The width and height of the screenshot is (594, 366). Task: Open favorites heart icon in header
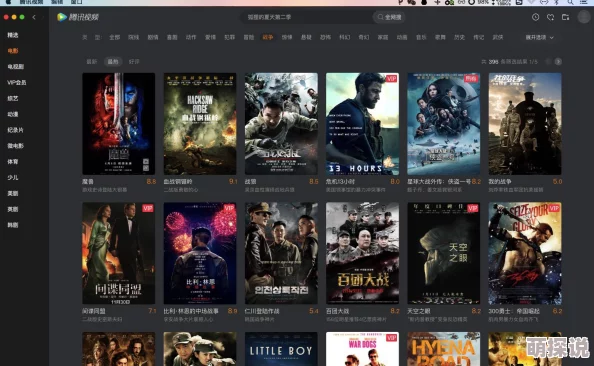pyautogui.click(x=550, y=17)
